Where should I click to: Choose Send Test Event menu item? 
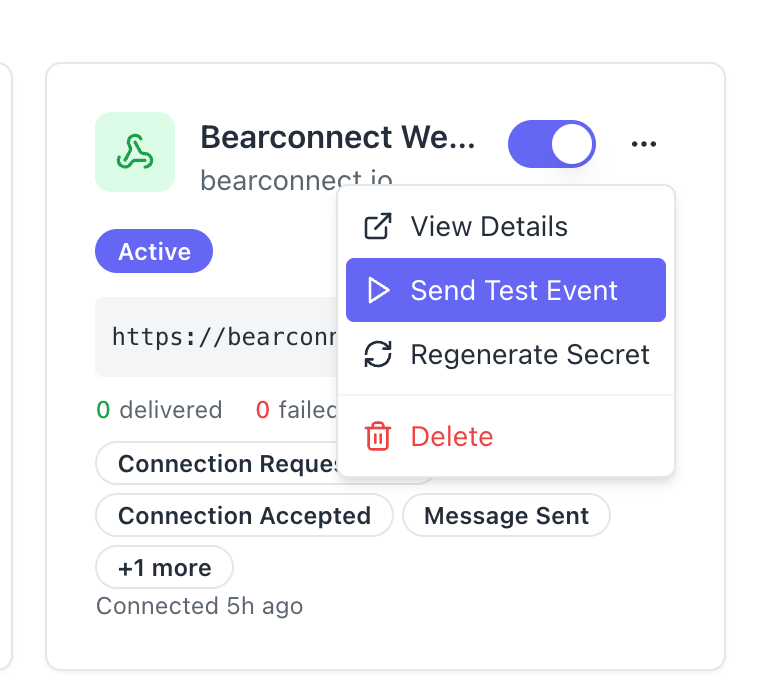[x=513, y=291]
